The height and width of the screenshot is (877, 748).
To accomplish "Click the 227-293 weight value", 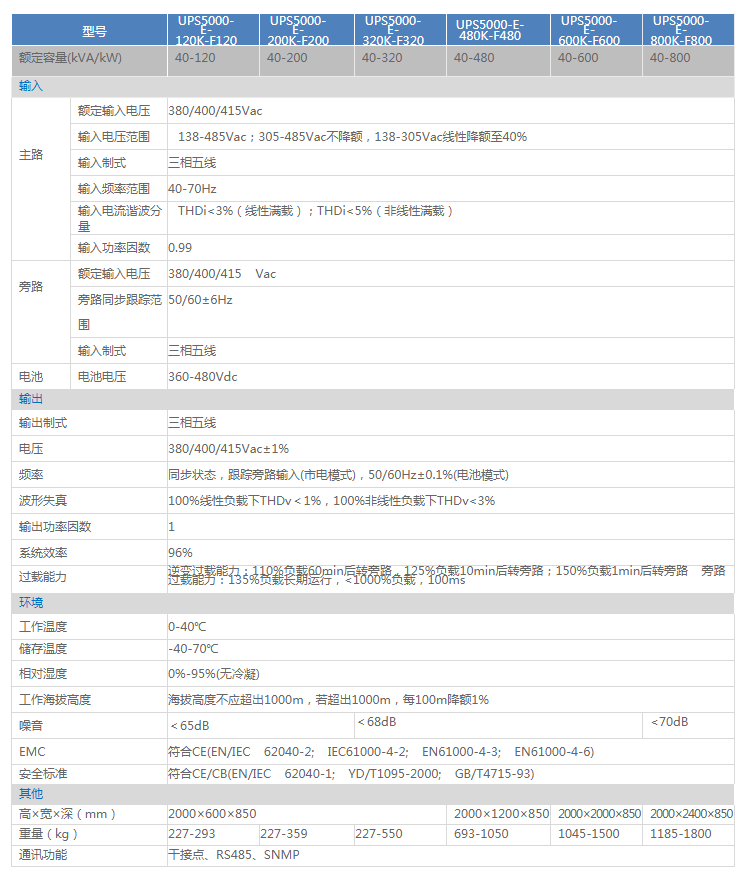I will [x=191, y=834].
